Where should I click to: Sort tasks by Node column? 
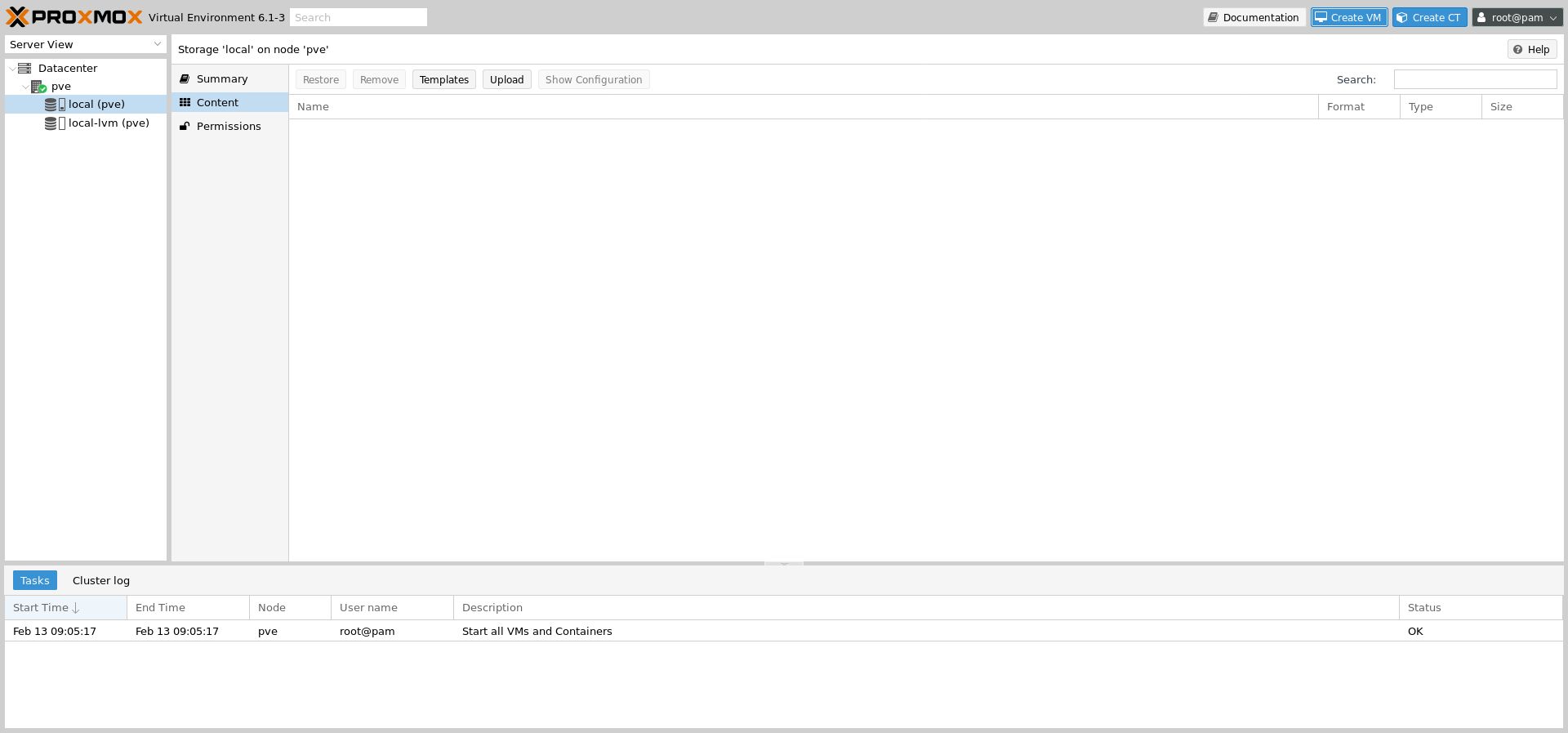click(290, 608)
